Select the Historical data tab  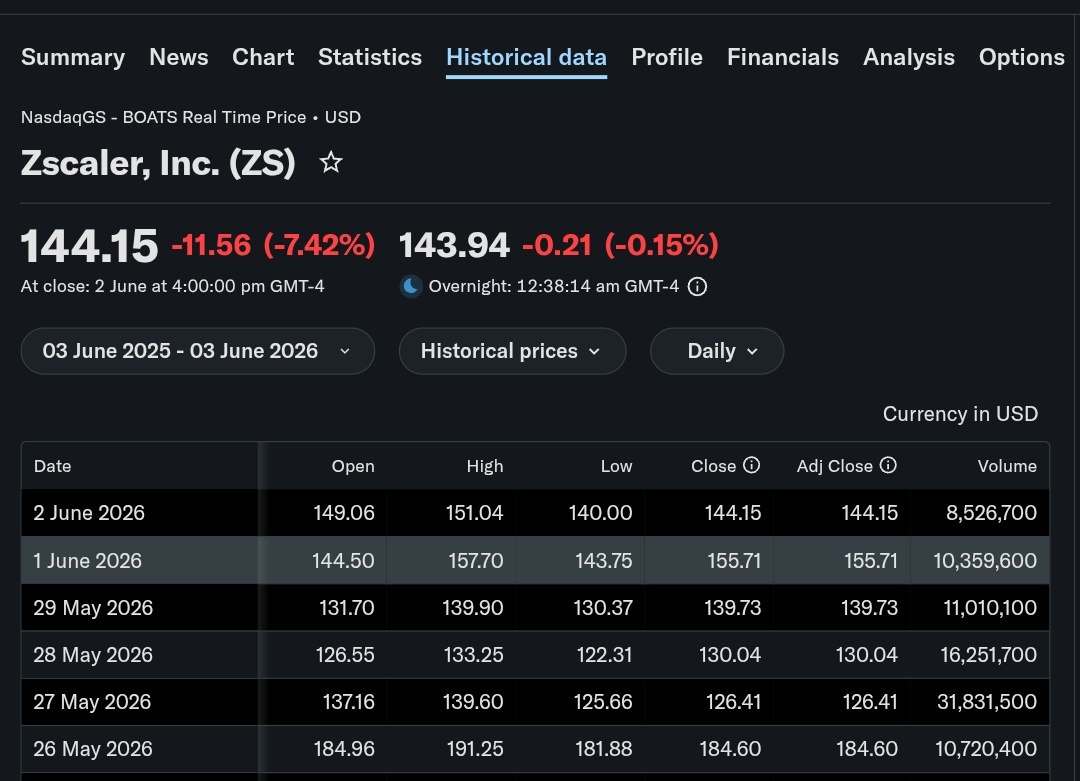pos(526,57)
